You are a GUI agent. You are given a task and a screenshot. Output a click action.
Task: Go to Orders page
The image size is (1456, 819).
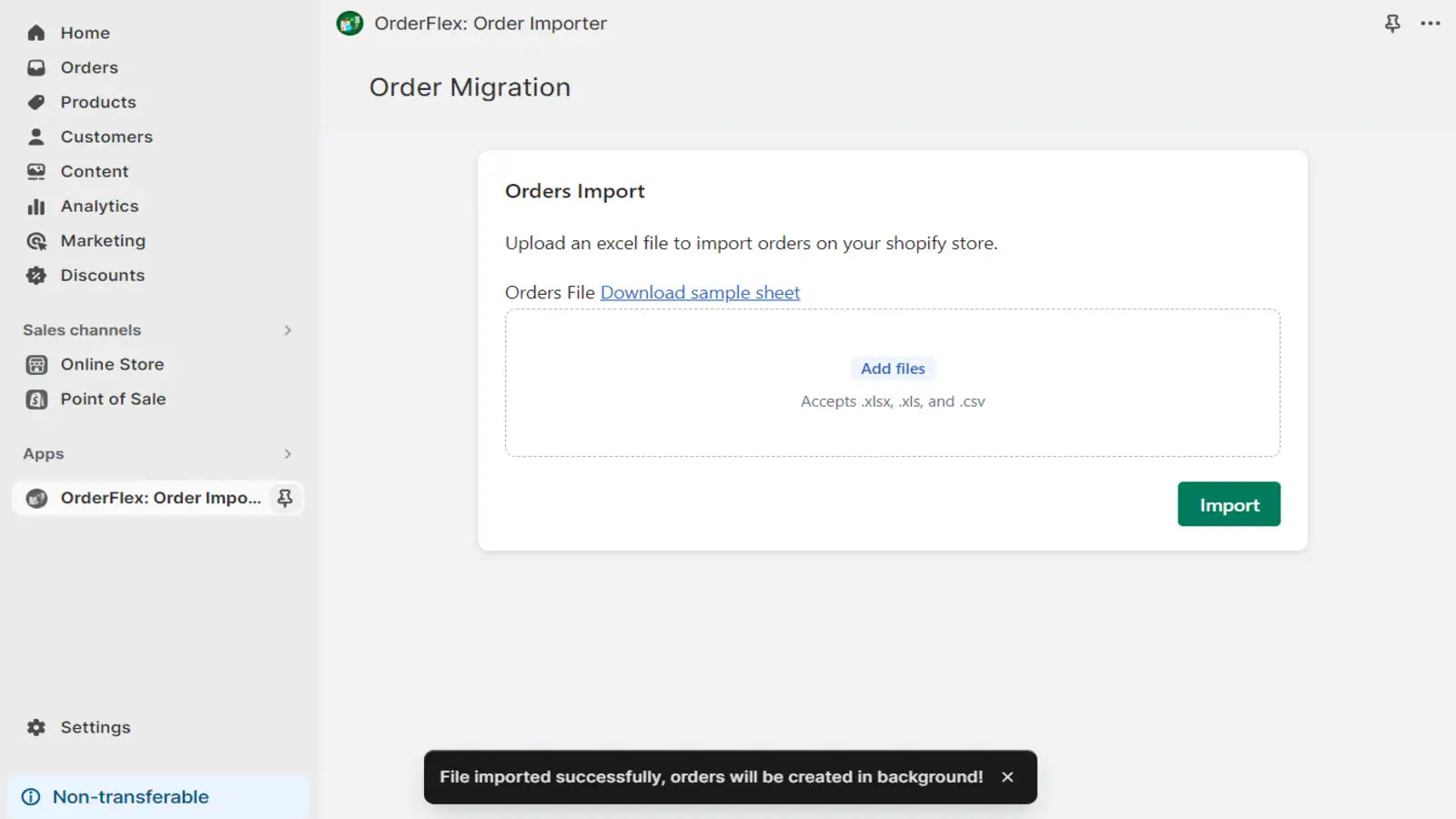click(x=89, y=67)
